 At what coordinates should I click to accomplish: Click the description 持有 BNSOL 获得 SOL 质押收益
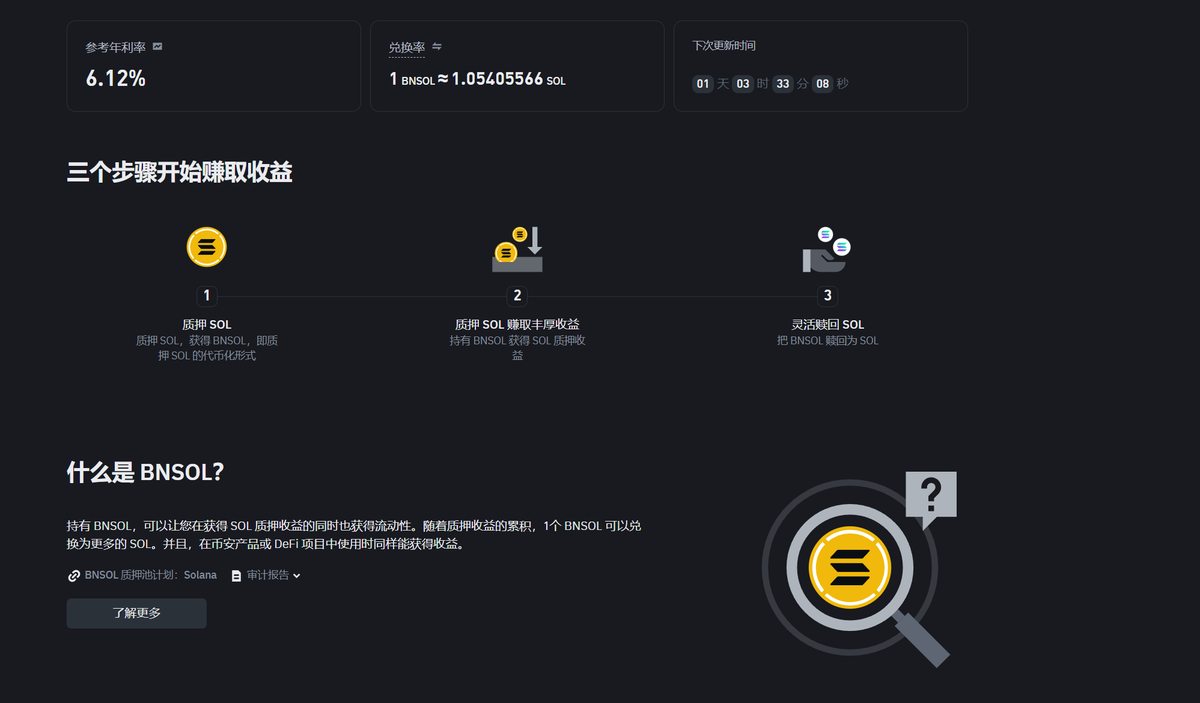[517, 348]
